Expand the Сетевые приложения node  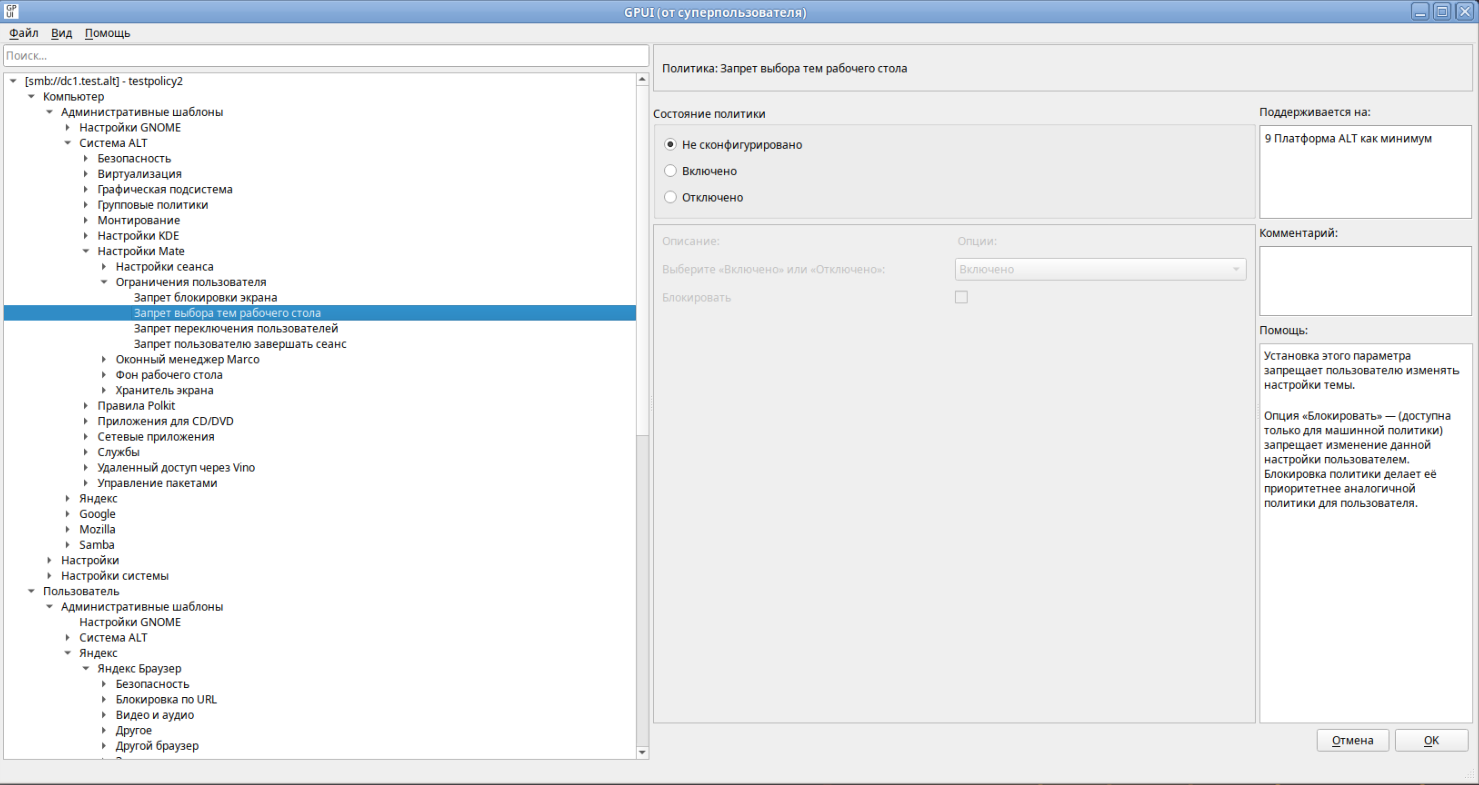click(x=86, y=437)
